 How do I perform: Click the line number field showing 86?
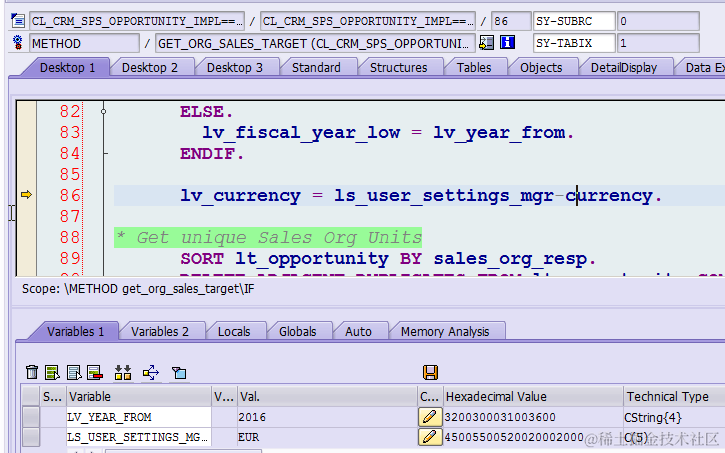(510, 21)
